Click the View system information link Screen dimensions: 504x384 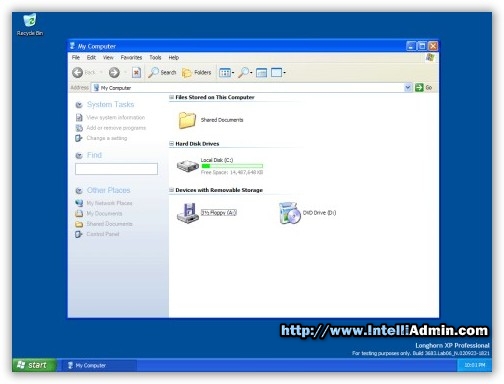(x=116, y=117)
